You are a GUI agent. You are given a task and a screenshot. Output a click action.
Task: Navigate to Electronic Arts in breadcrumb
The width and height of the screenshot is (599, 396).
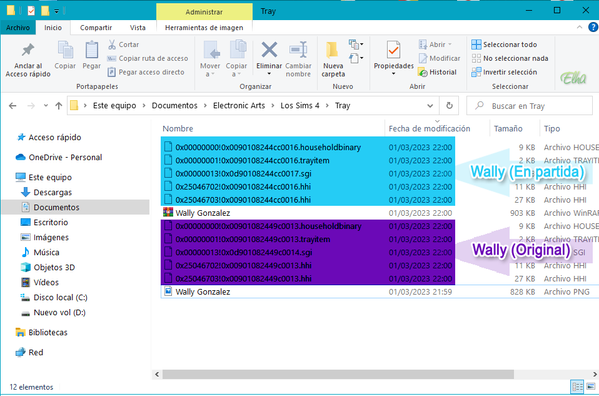pos(239,106)
